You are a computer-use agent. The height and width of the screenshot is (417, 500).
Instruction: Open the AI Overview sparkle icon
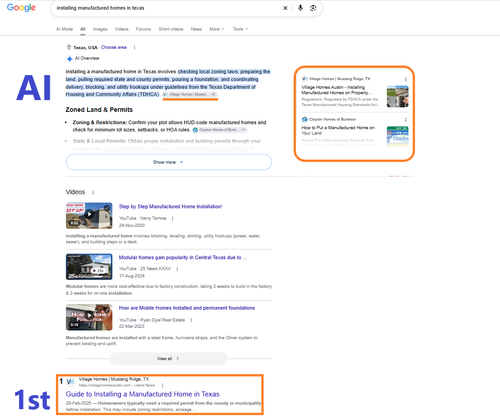[x=69, y=59]
